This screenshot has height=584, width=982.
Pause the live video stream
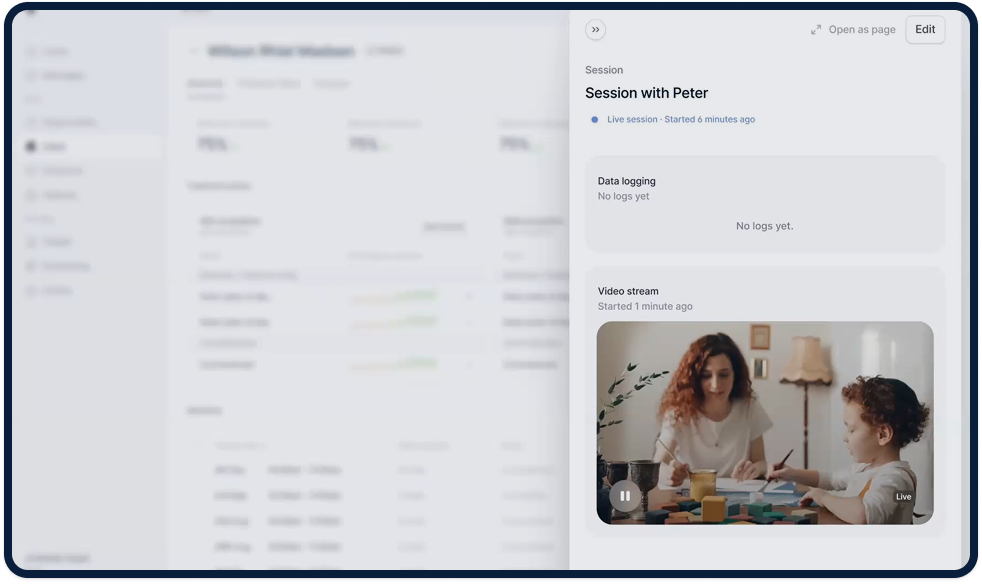625,495
